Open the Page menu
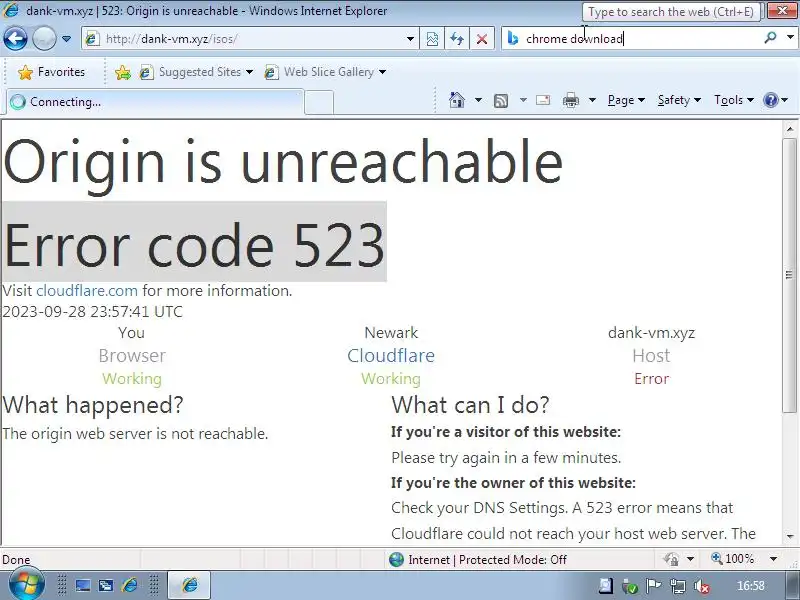800x600 pixels. point(626,100)
